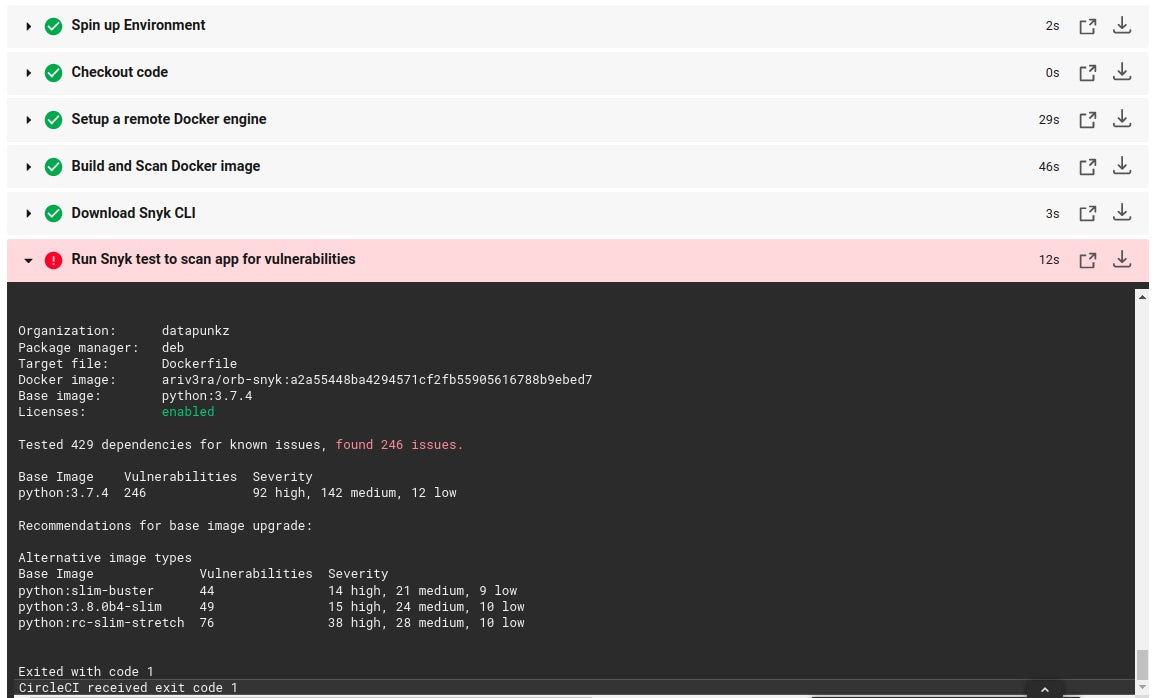
Task: Click the 12s duration on the failed step
Action: (x=1048, y=260)
